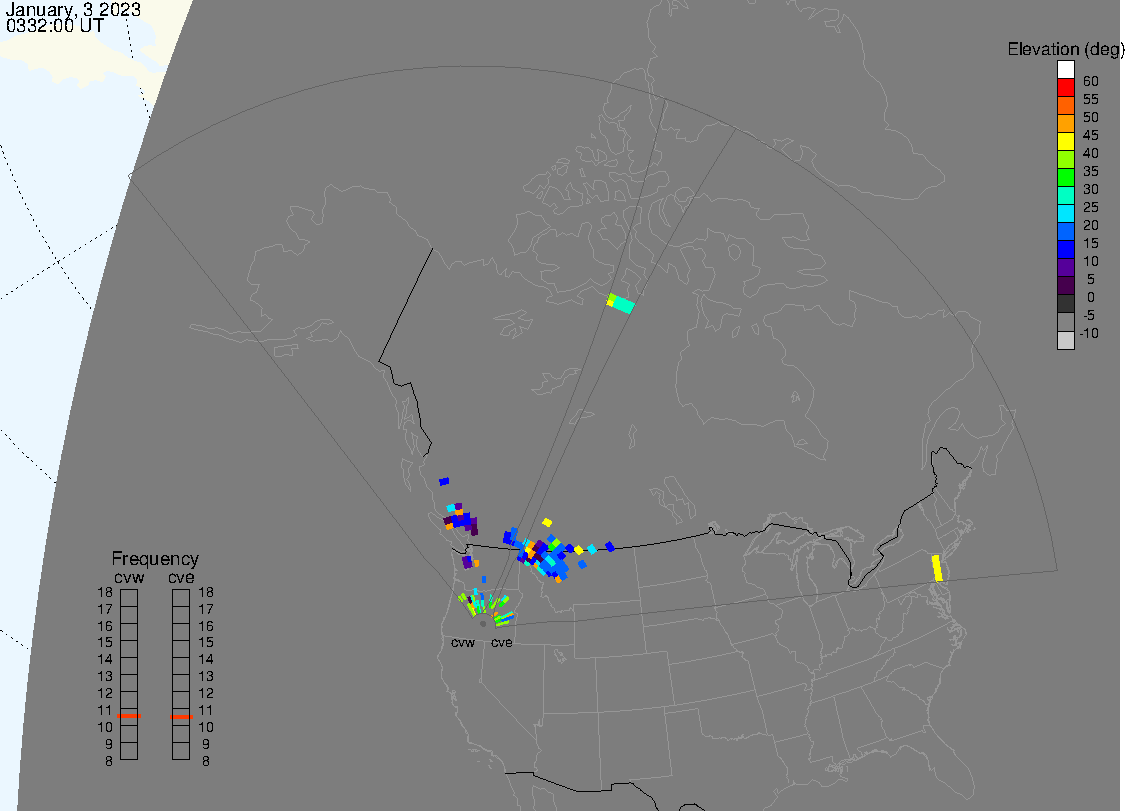
Task: Click the date text 'January, 3 2023'
Action: click(73, 10)
